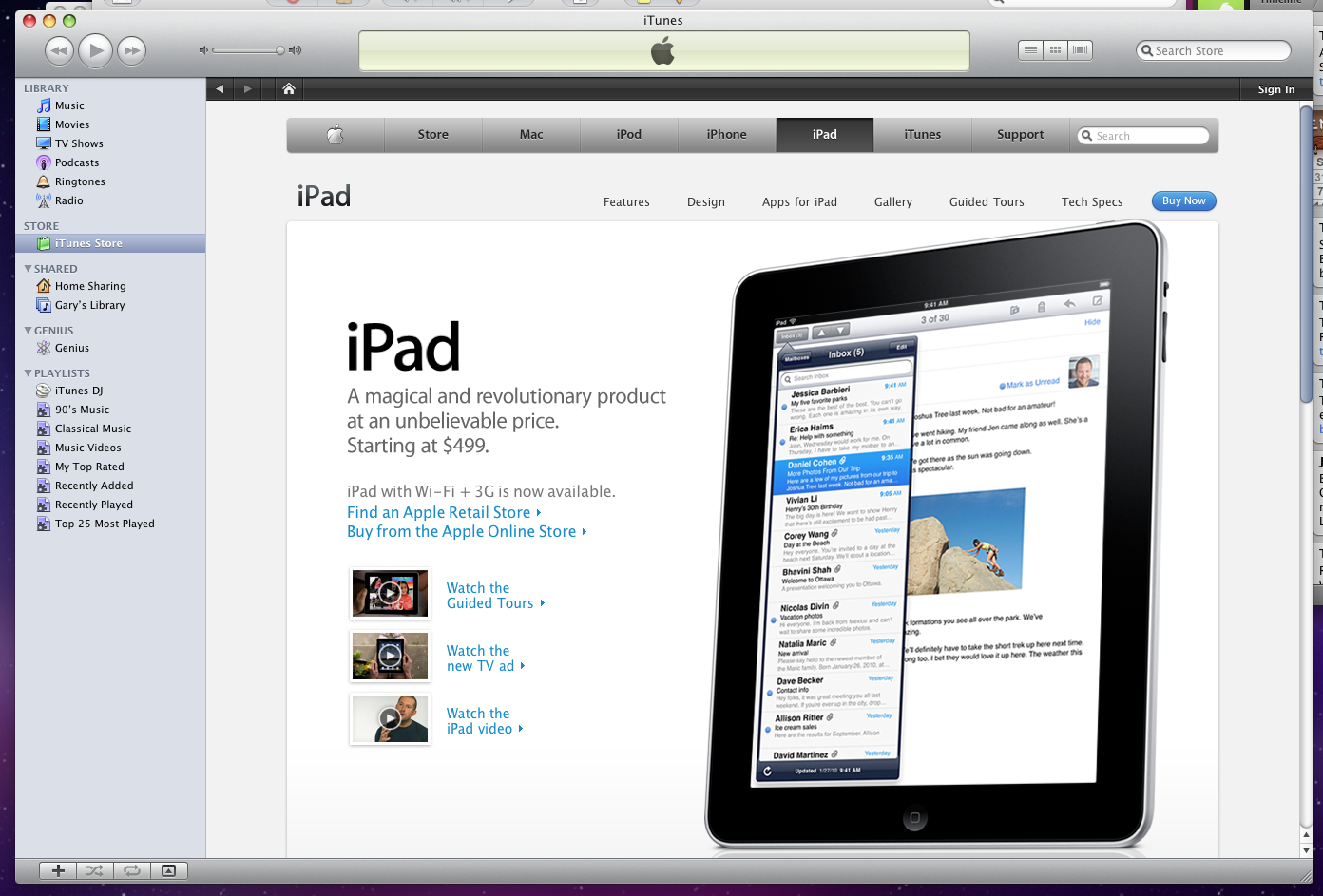Image resolution: width=1323 pixels, height=896 pixels.
Task: Click Buy from the Apple Online Store link
Action: pos(467,531)
